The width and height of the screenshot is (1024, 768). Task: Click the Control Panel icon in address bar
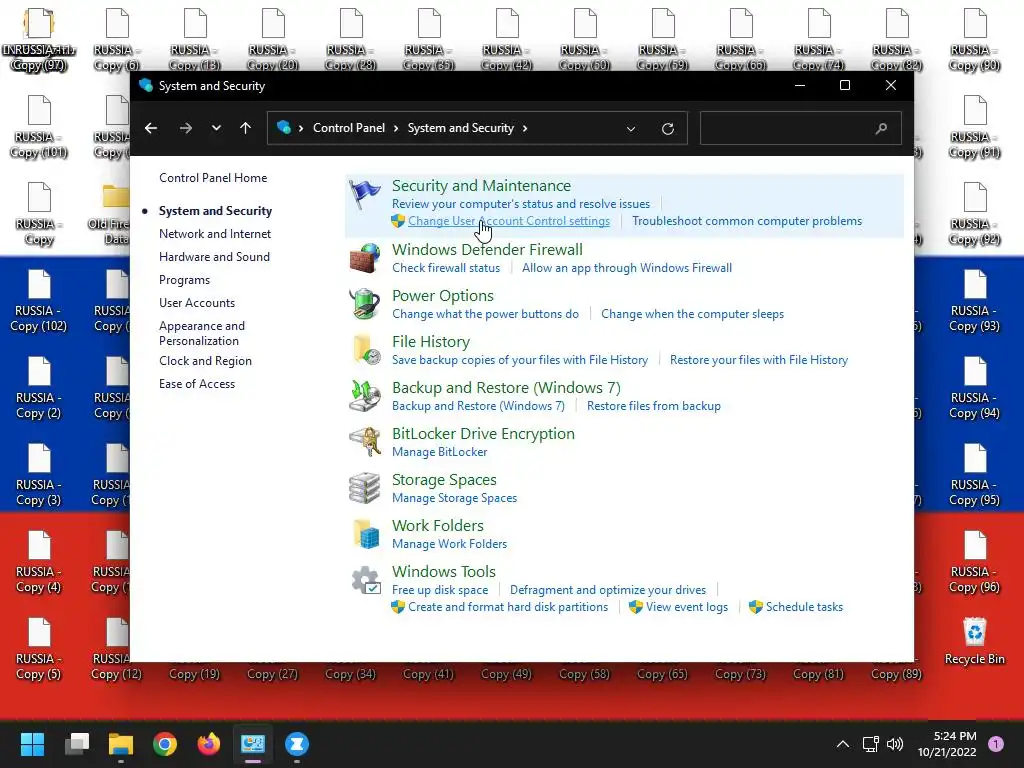[x=283, y=127]
